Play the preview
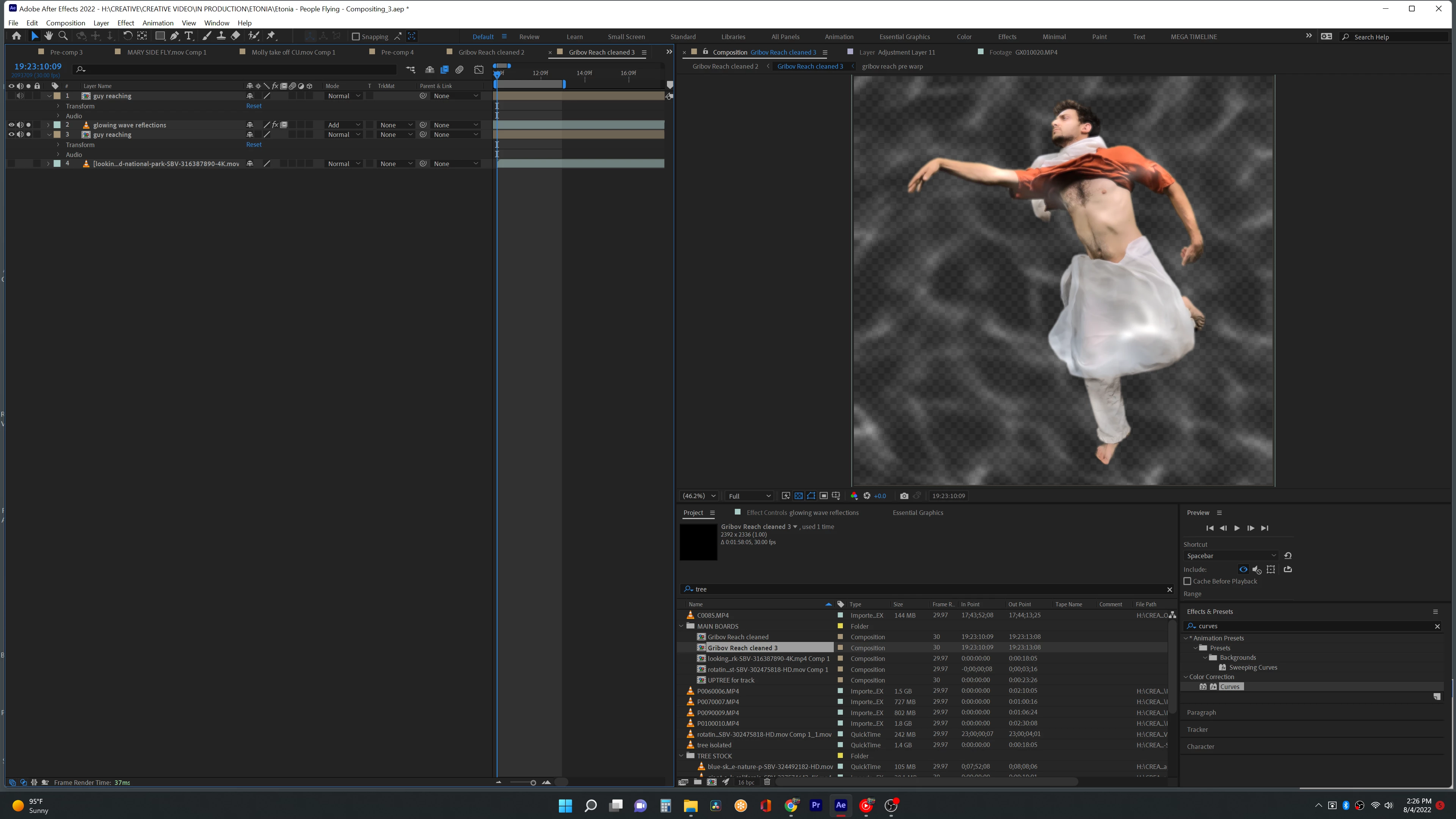Screen dimensions: 1456x819 [1237, 528]
